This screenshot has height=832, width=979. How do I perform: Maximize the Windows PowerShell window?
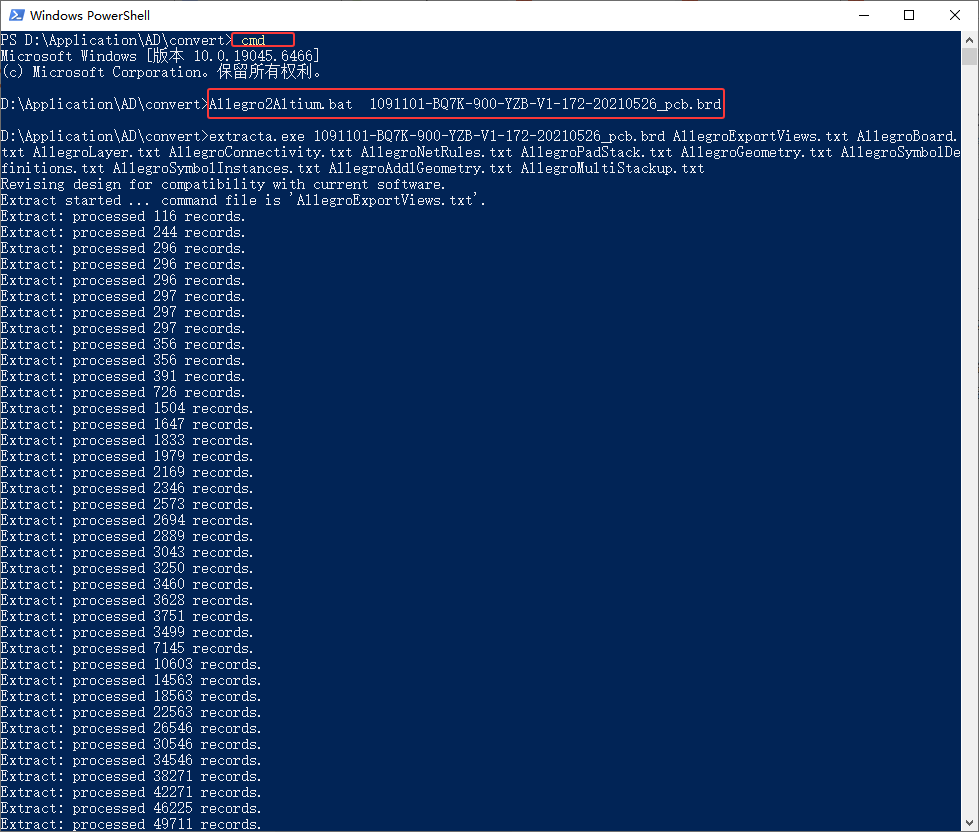click(909, 15)
